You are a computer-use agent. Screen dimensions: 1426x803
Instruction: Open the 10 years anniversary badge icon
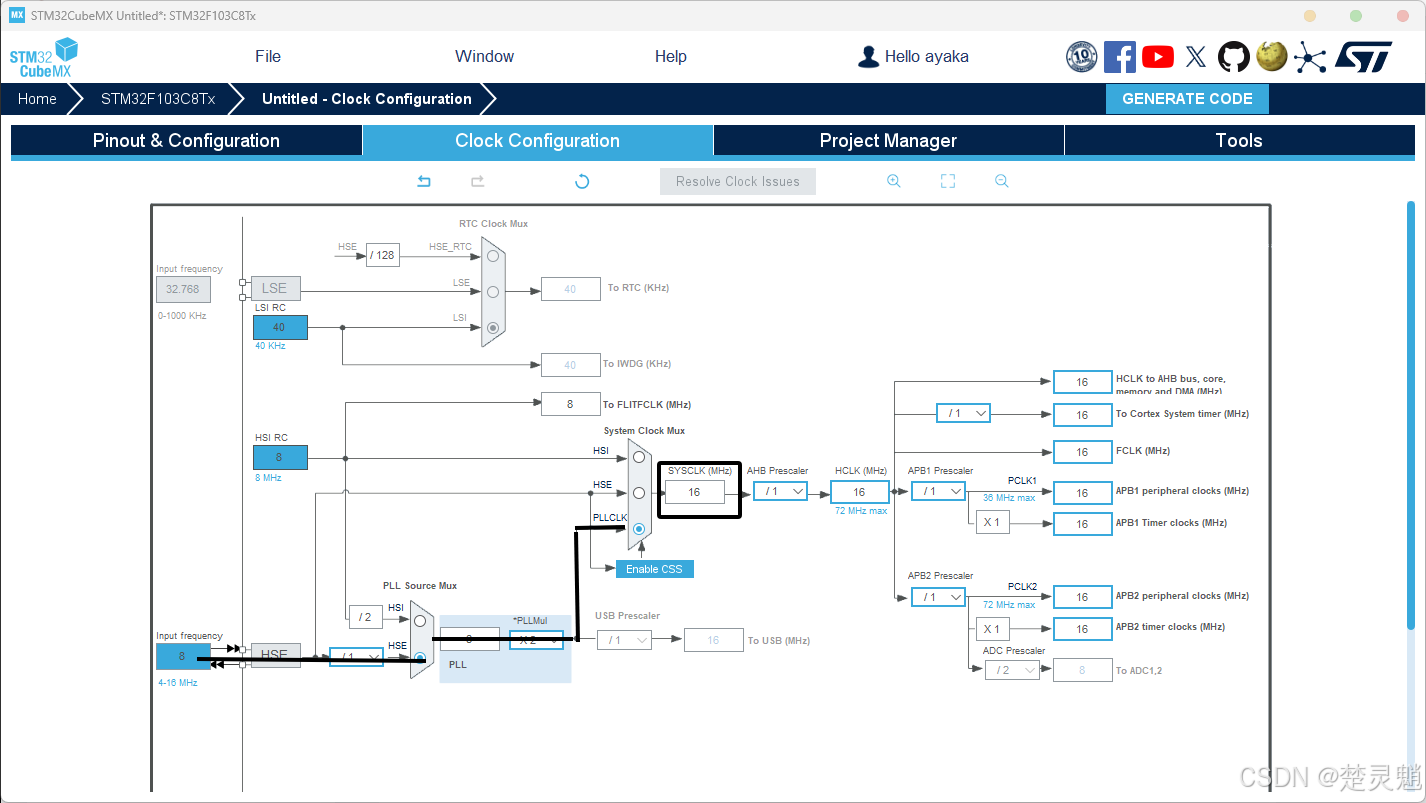coord(1082,57)
